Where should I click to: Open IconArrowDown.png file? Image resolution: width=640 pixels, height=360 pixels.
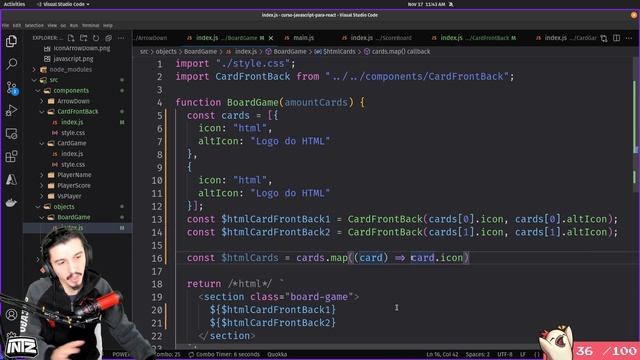tap(82, 48)
